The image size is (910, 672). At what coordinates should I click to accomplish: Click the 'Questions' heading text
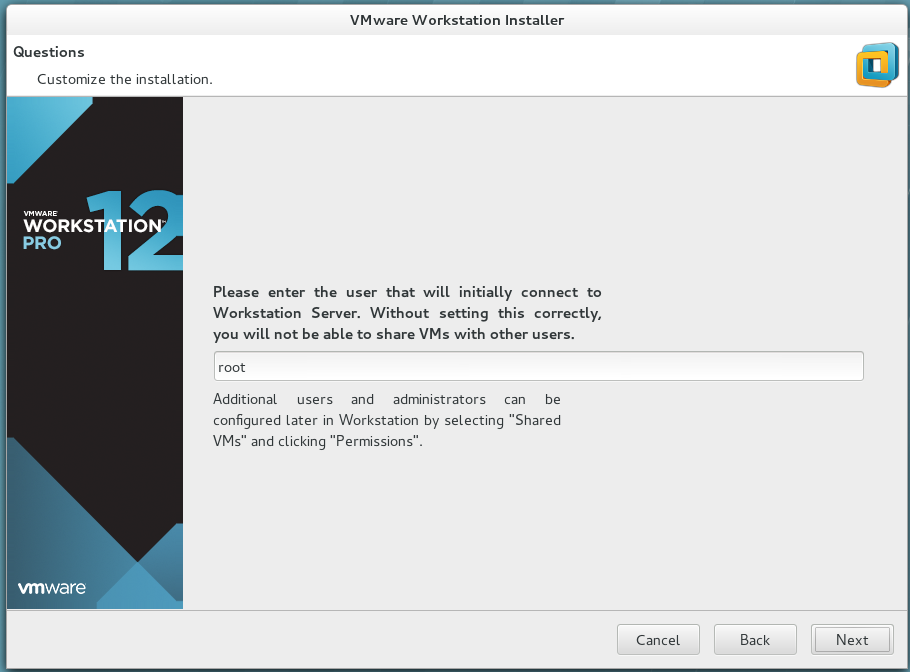tap(49, 52)
